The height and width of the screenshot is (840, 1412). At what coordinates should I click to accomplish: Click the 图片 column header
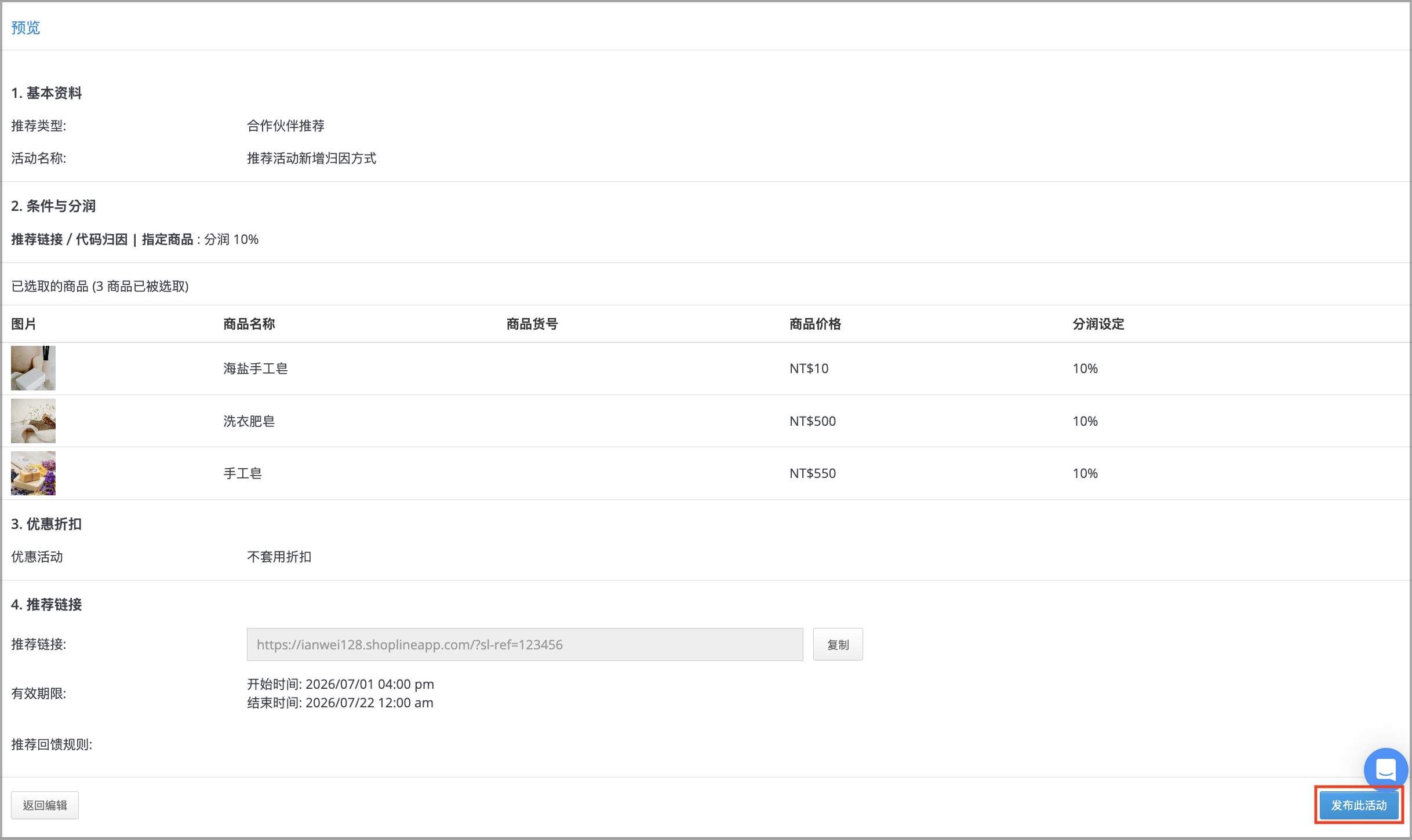(24, 324)
